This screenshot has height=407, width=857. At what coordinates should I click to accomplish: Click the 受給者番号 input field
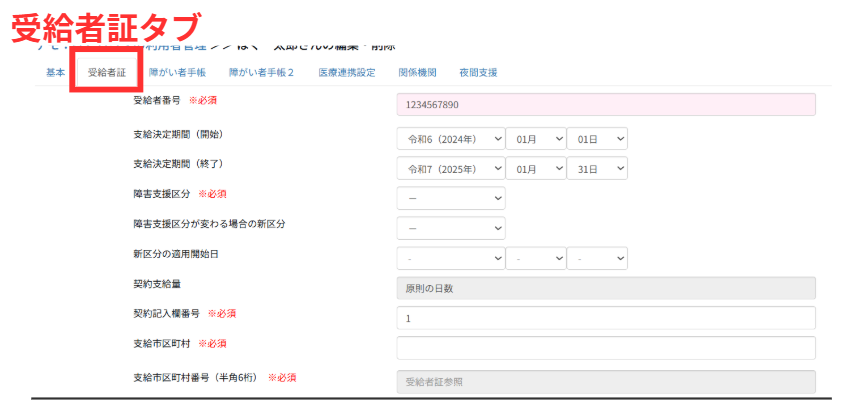coord(605,105)
